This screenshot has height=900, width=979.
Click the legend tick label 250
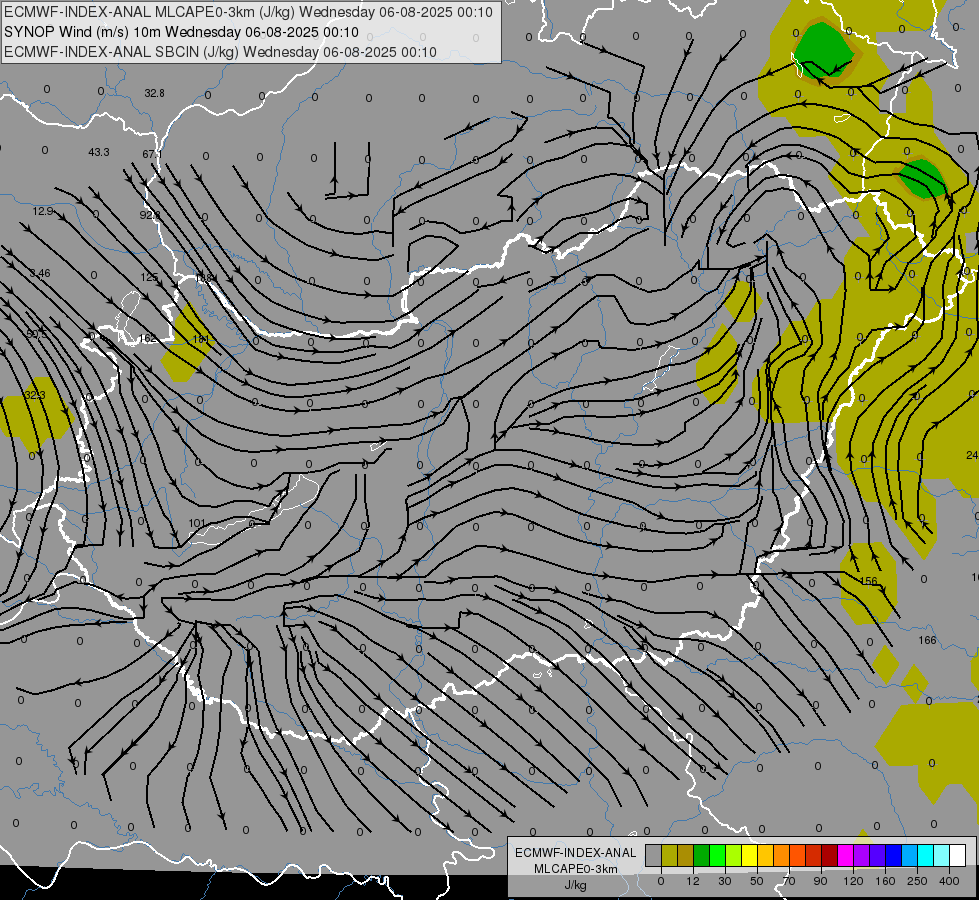[917, 881]
